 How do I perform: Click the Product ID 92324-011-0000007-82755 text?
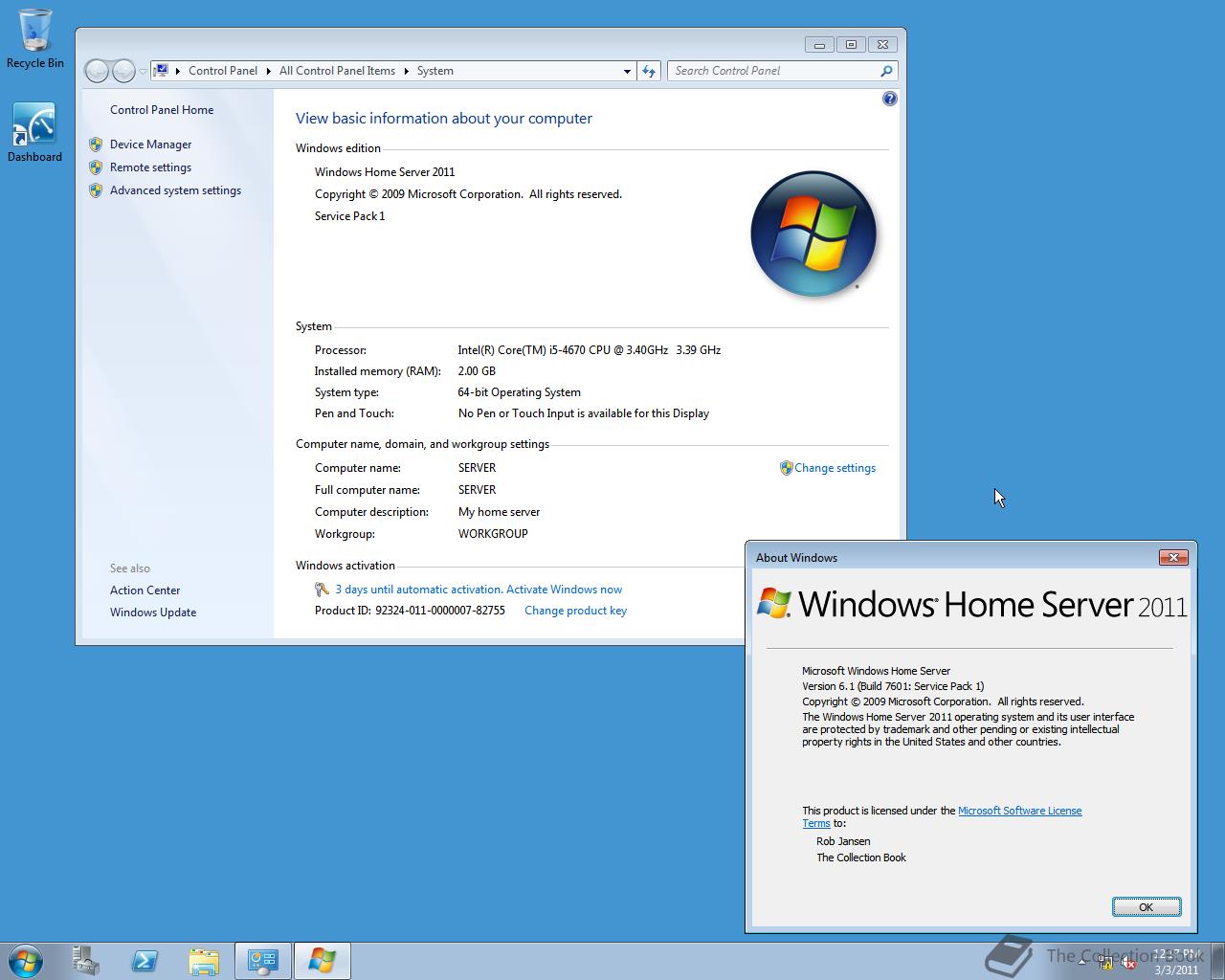pos(410,611)
